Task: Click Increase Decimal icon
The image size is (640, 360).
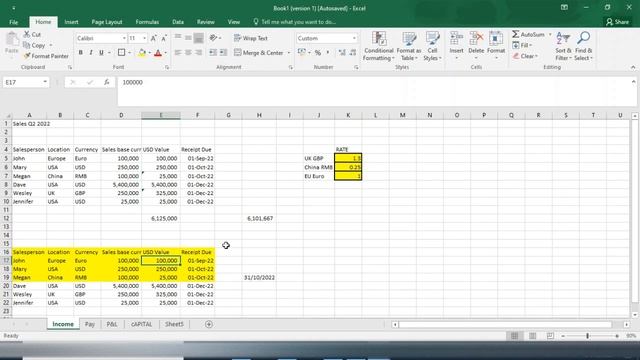Action: [342, 53]
